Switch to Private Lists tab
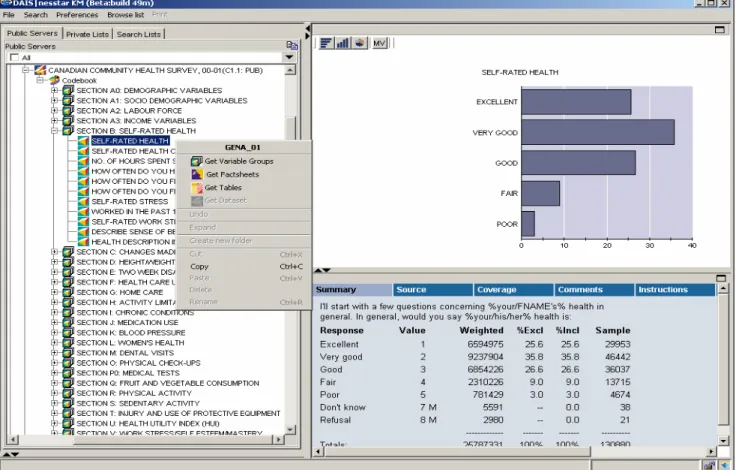This screenshot has height=470, width=736. tap(87, 34)
